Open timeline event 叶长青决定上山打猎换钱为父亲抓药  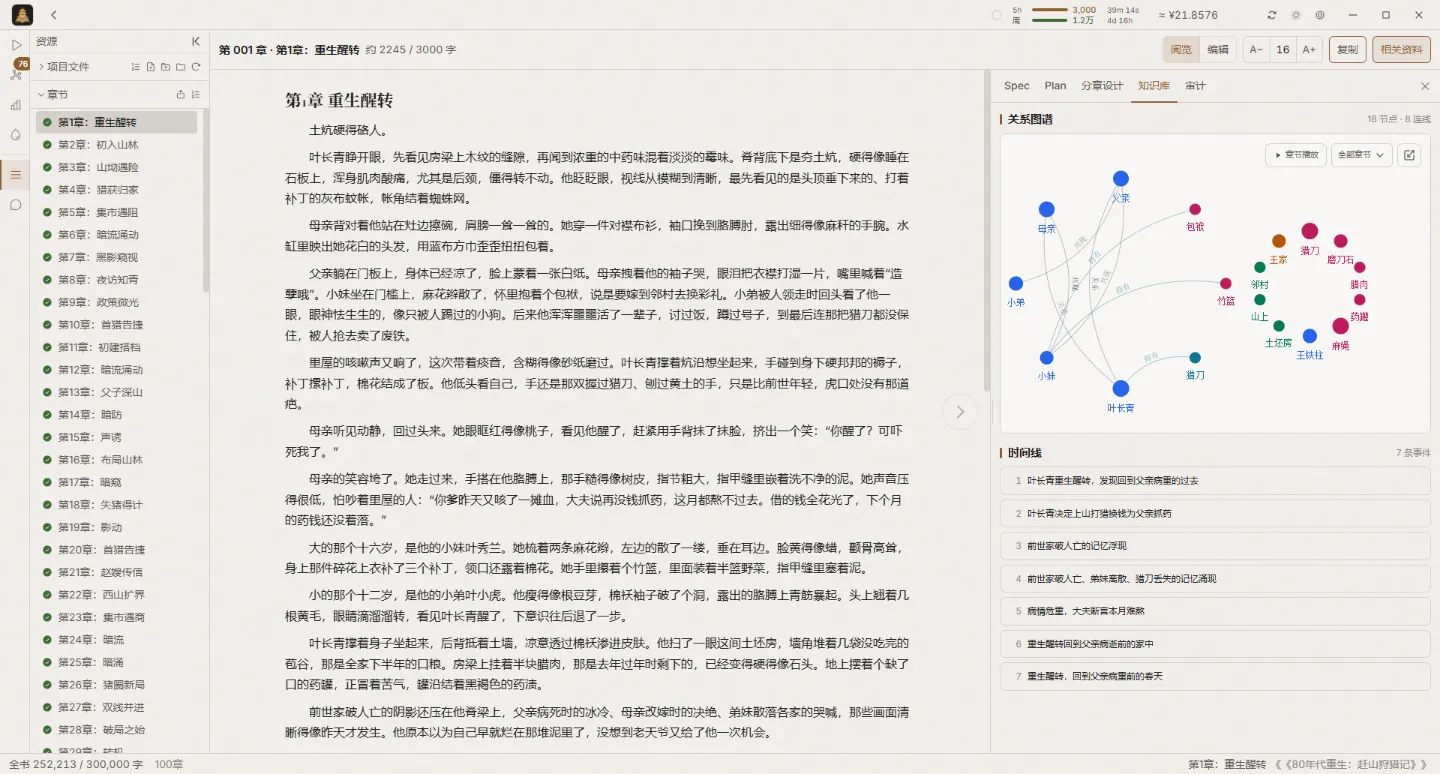click(x=1215, y=513)
